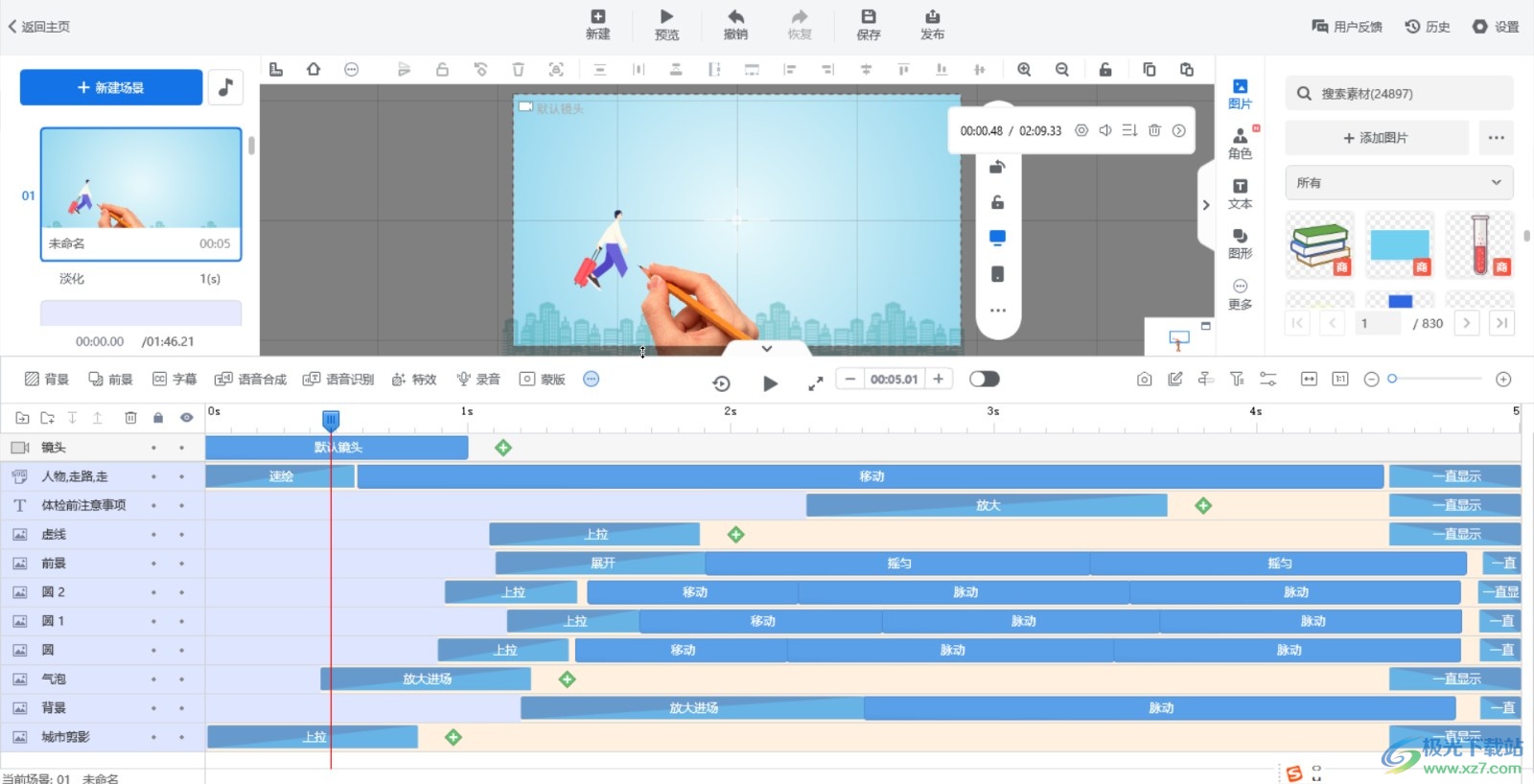This screenshot has height=784, width=1534.
Task: Go to the next asset page
Action: tap(1466, 323)
